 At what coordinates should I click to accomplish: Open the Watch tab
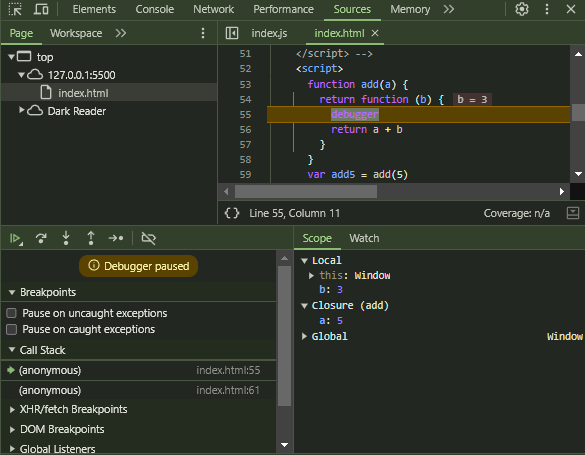tap(364, 238)
